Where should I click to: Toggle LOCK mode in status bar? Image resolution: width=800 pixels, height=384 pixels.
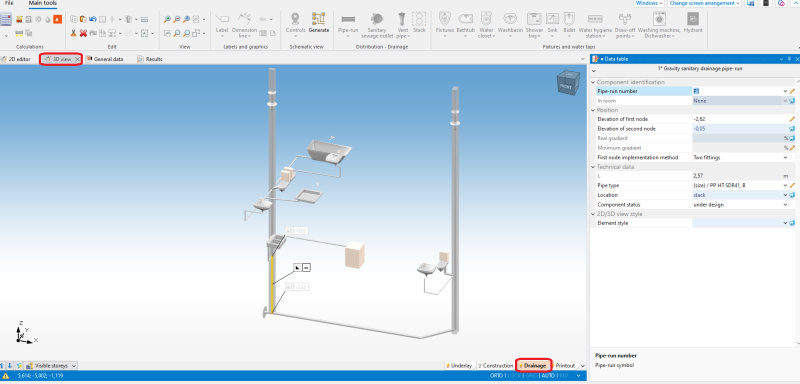513,375
